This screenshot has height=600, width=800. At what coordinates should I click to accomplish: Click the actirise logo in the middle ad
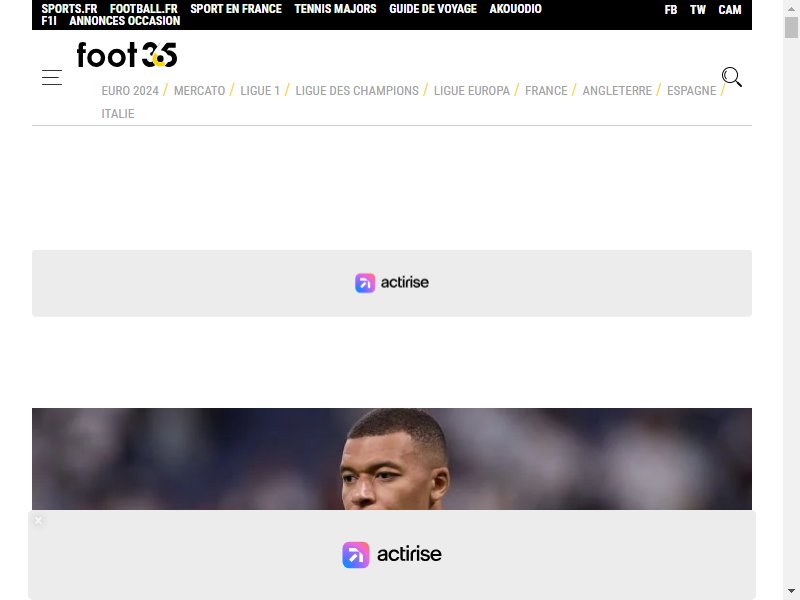coord(392,283)
